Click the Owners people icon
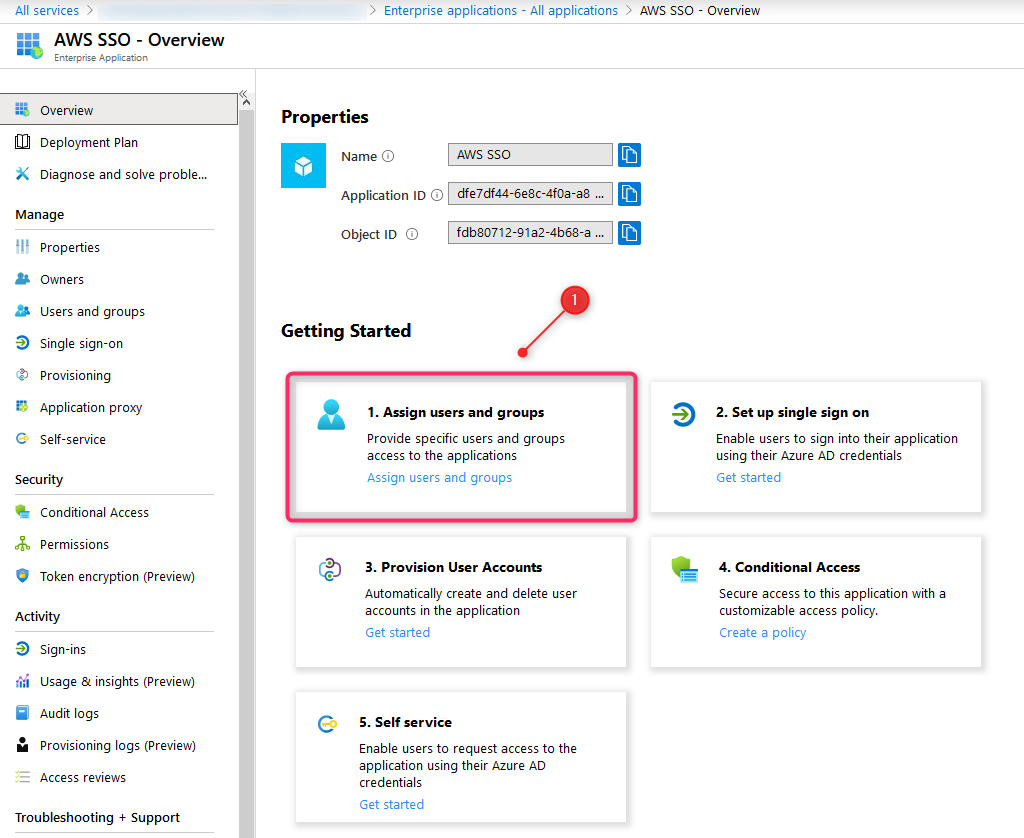1024x838 pixels. click(x=22, y=278)
